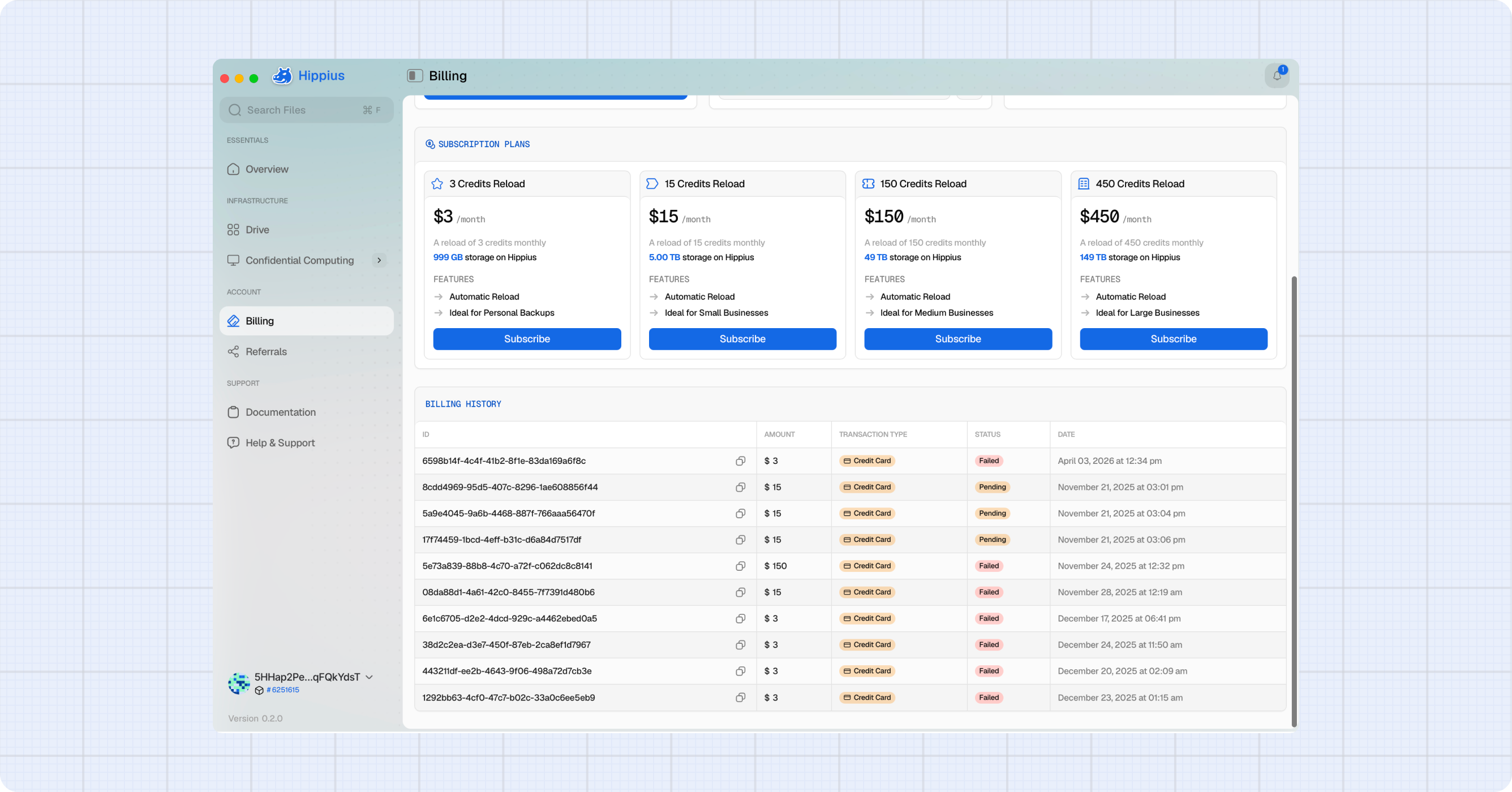1512x792 pixels.
Task: Subscribe to the $15 monthly plan
Action: click(742, 338)
